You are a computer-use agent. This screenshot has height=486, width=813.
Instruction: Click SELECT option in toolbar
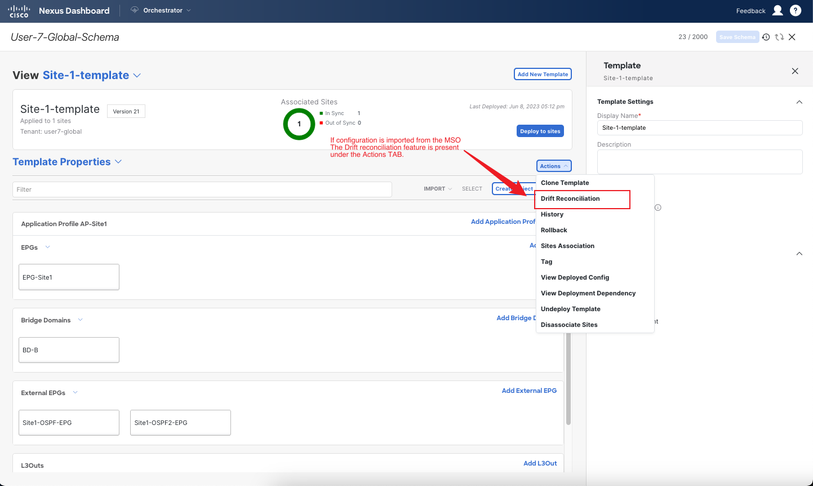point(472,189)
